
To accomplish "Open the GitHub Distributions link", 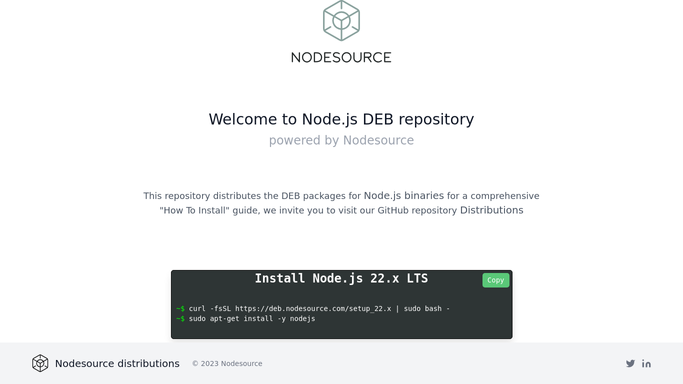I will click(492, 210).
